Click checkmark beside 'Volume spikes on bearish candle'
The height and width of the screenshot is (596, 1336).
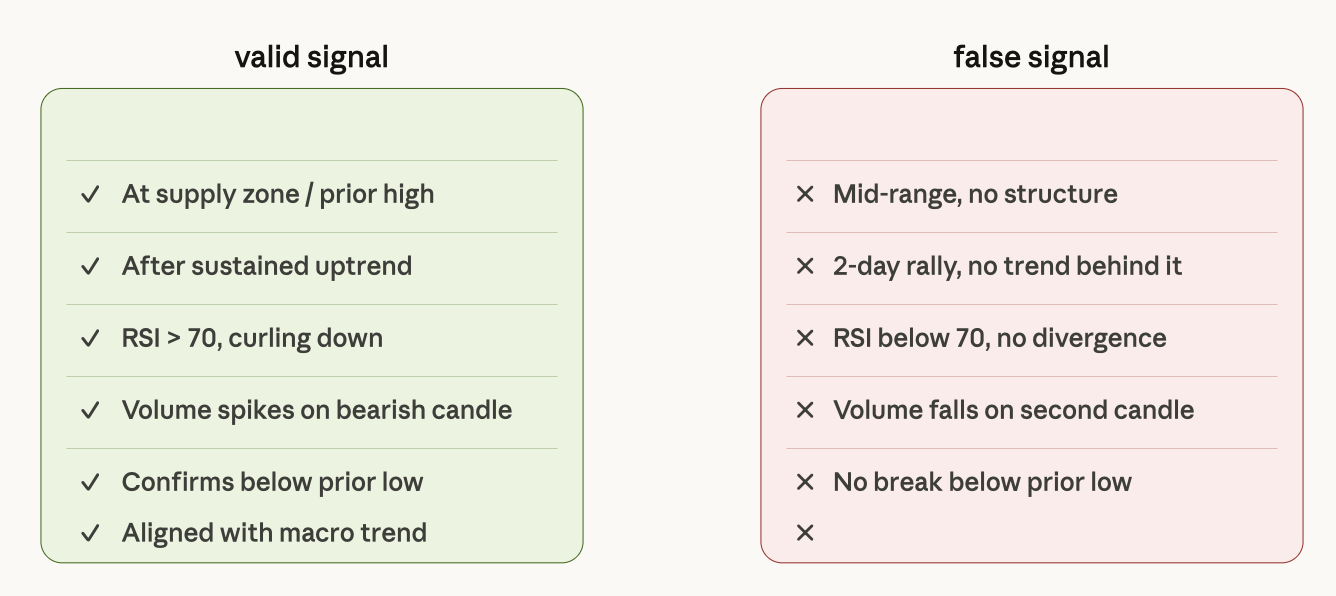pos(91,410)
